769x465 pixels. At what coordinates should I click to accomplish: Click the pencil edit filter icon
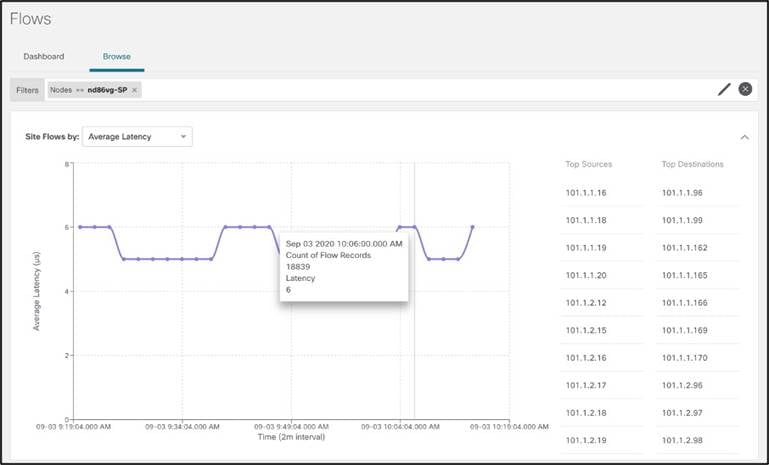coord(724,89)
